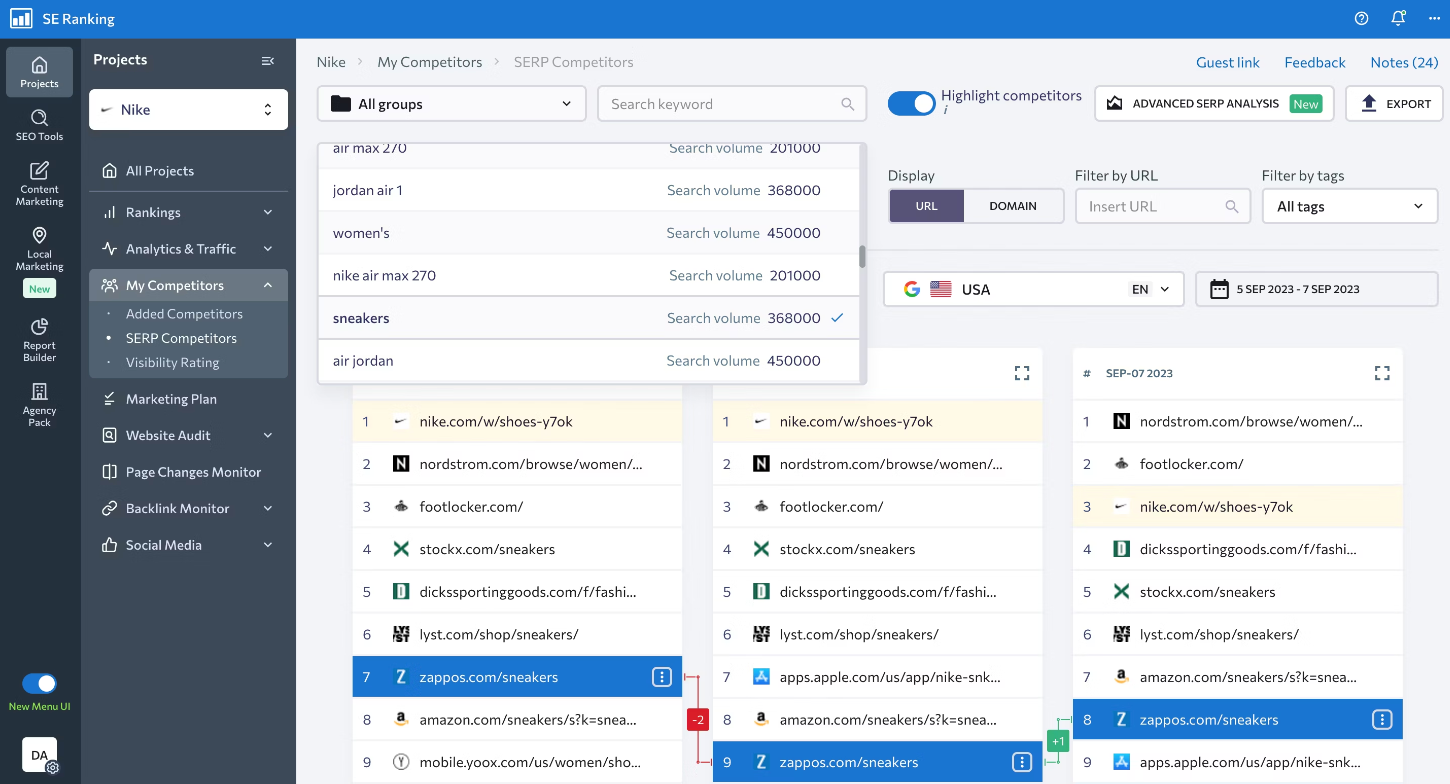This screenshot has height=784, width=1450.
Task: Toggle the New Menu UI switch
Action: coord(39,684)
